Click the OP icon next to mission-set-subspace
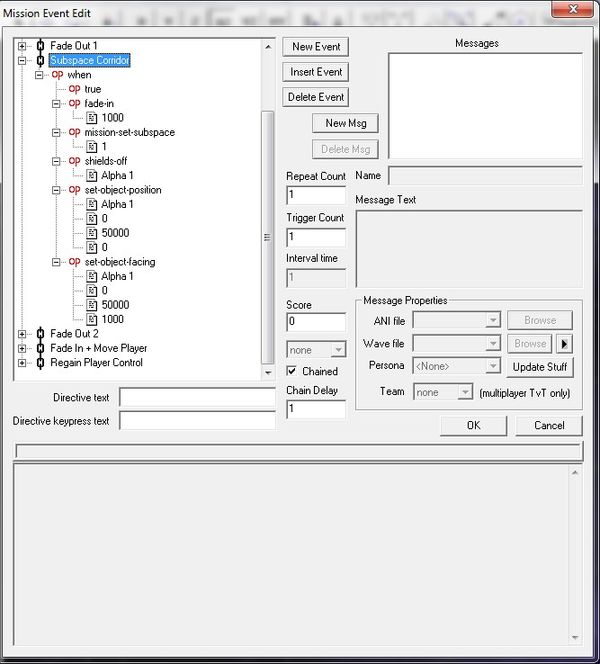The height and width of the screenshot is (664, 600). click(75, 132)
